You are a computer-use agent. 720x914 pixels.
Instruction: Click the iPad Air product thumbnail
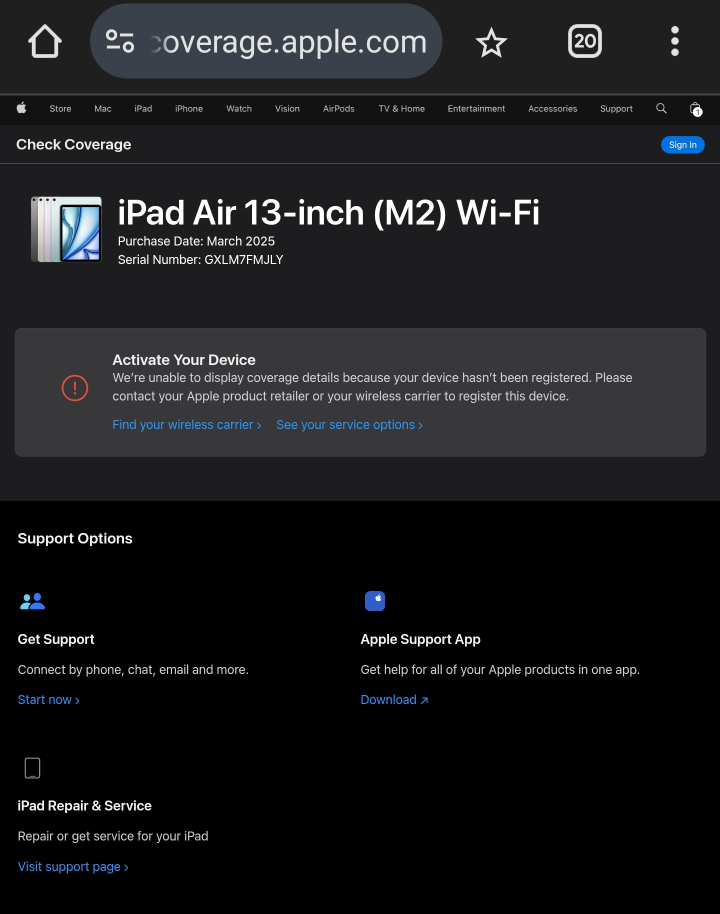66,229
